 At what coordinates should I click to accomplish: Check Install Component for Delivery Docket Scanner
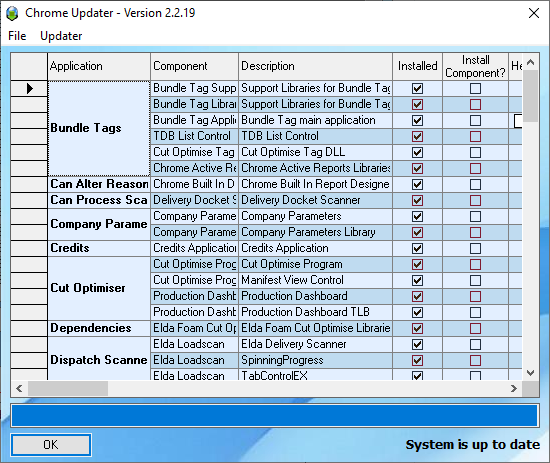point(475,200)
